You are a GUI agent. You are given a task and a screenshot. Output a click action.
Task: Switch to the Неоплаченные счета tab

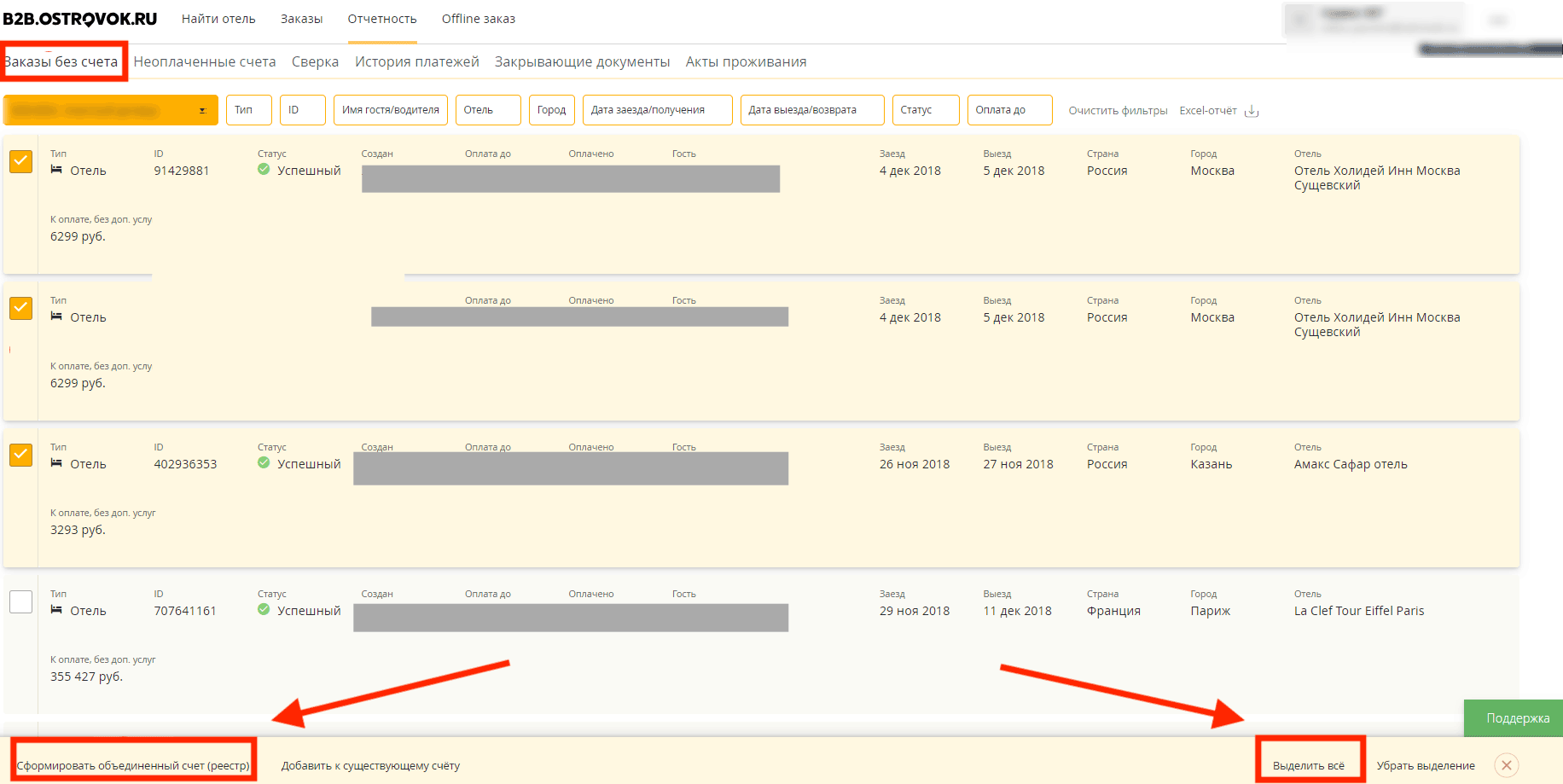205,61
